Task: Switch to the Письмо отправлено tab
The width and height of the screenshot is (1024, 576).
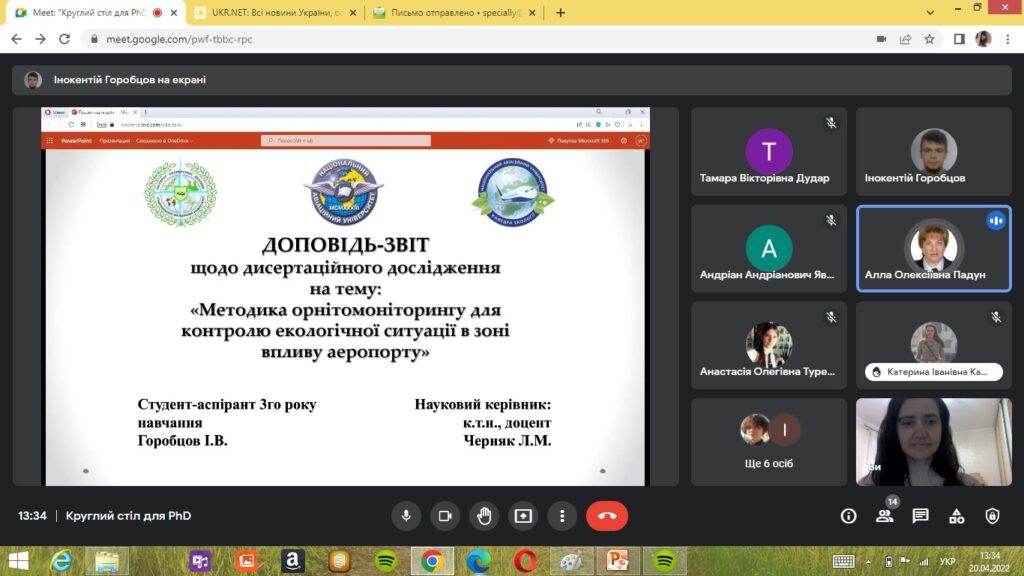Action: point(450,13)
